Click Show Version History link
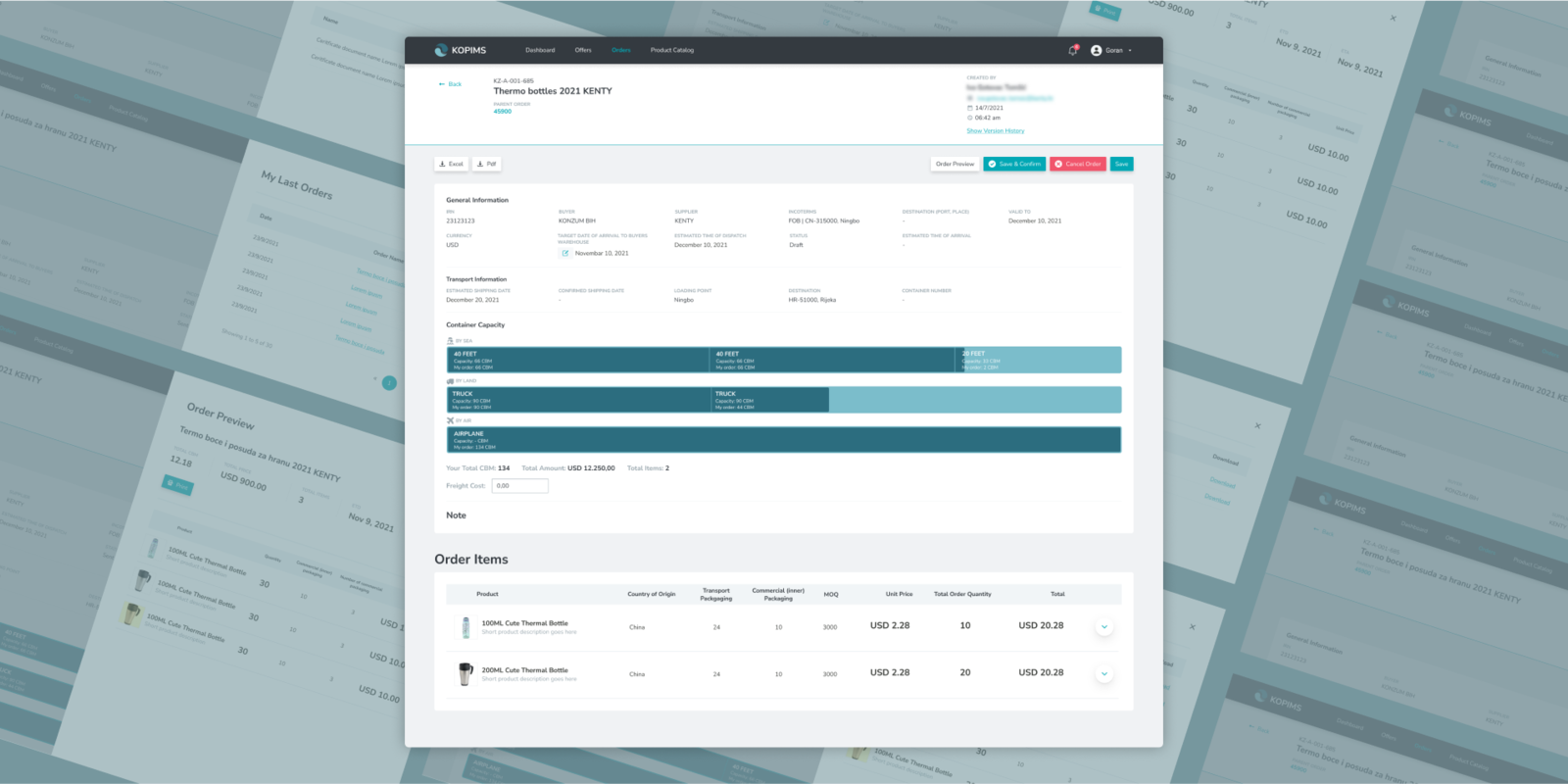1568x784 pixels. pyautogui.click(x=996, y=131)
